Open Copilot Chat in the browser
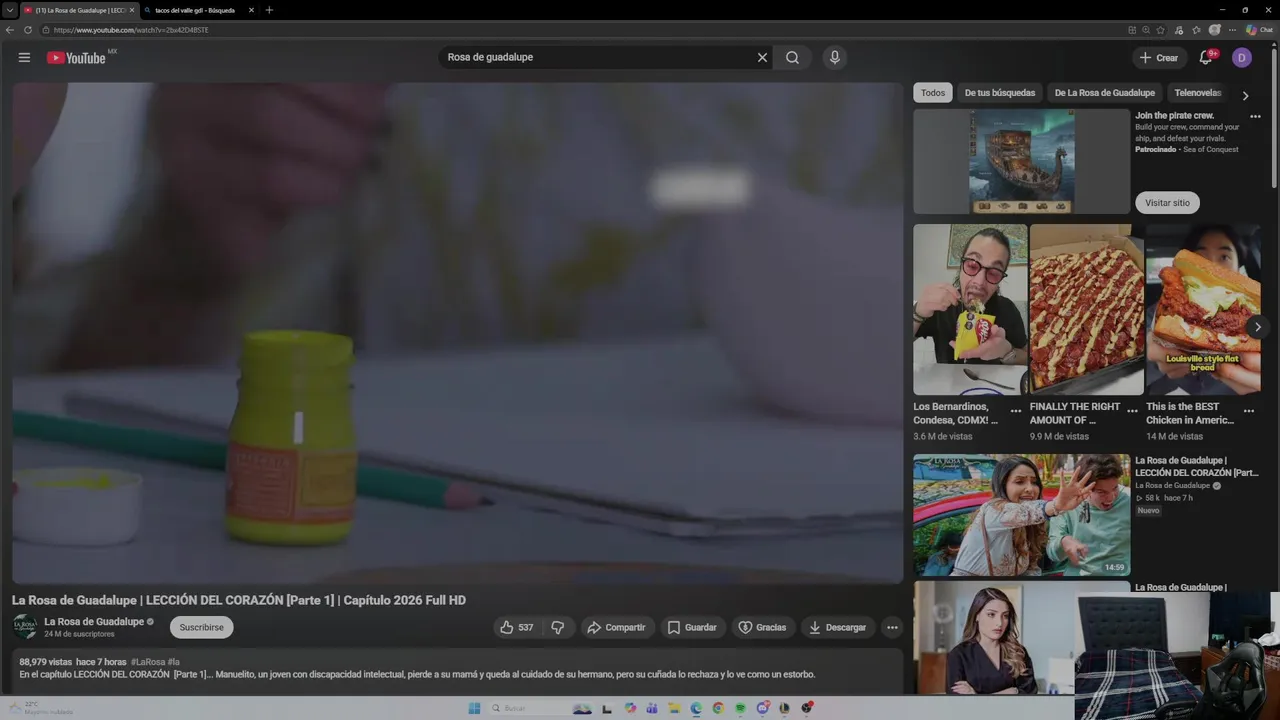The image size is (1280, 720). [x=1259, y=30]
